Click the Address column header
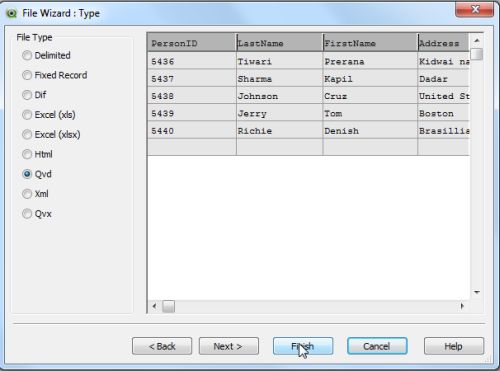 pyautogui.click(x=443, y=43)
